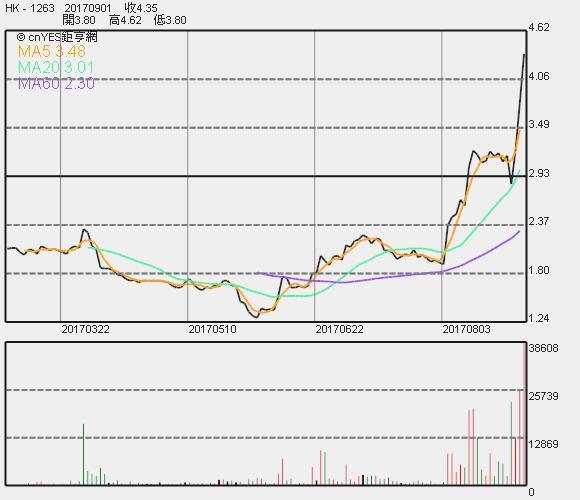Select the 20170510 date axis label
This screenshot has height=500, width=580.
click(x=212, y=329)
